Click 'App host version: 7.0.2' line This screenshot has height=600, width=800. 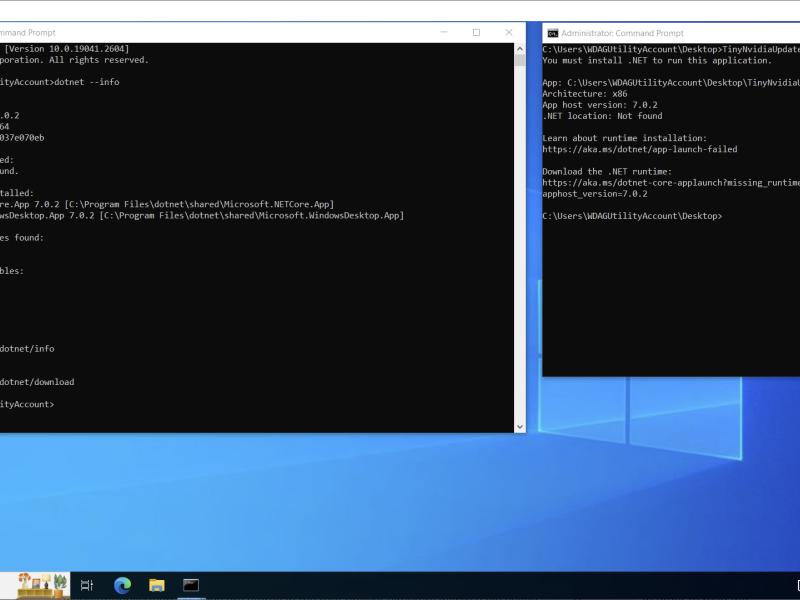point(600,105)
